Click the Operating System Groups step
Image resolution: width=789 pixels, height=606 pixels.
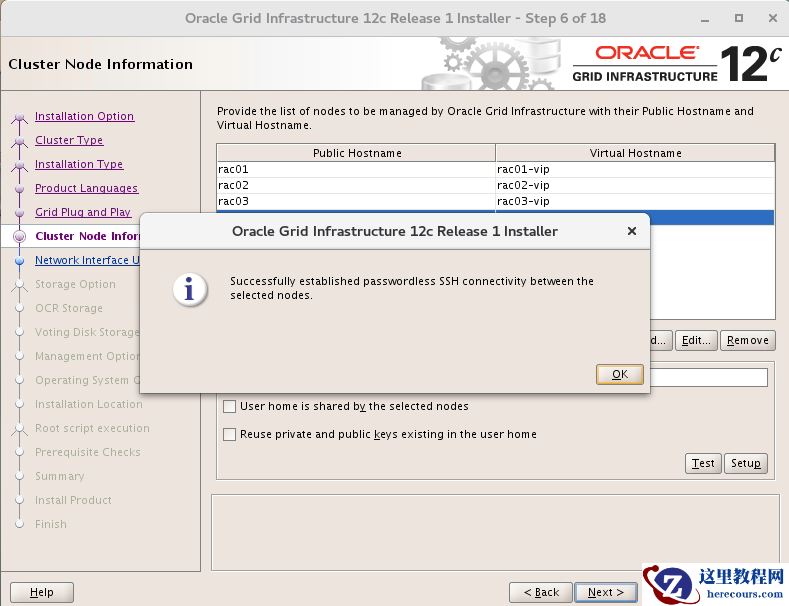pos(87,380)
